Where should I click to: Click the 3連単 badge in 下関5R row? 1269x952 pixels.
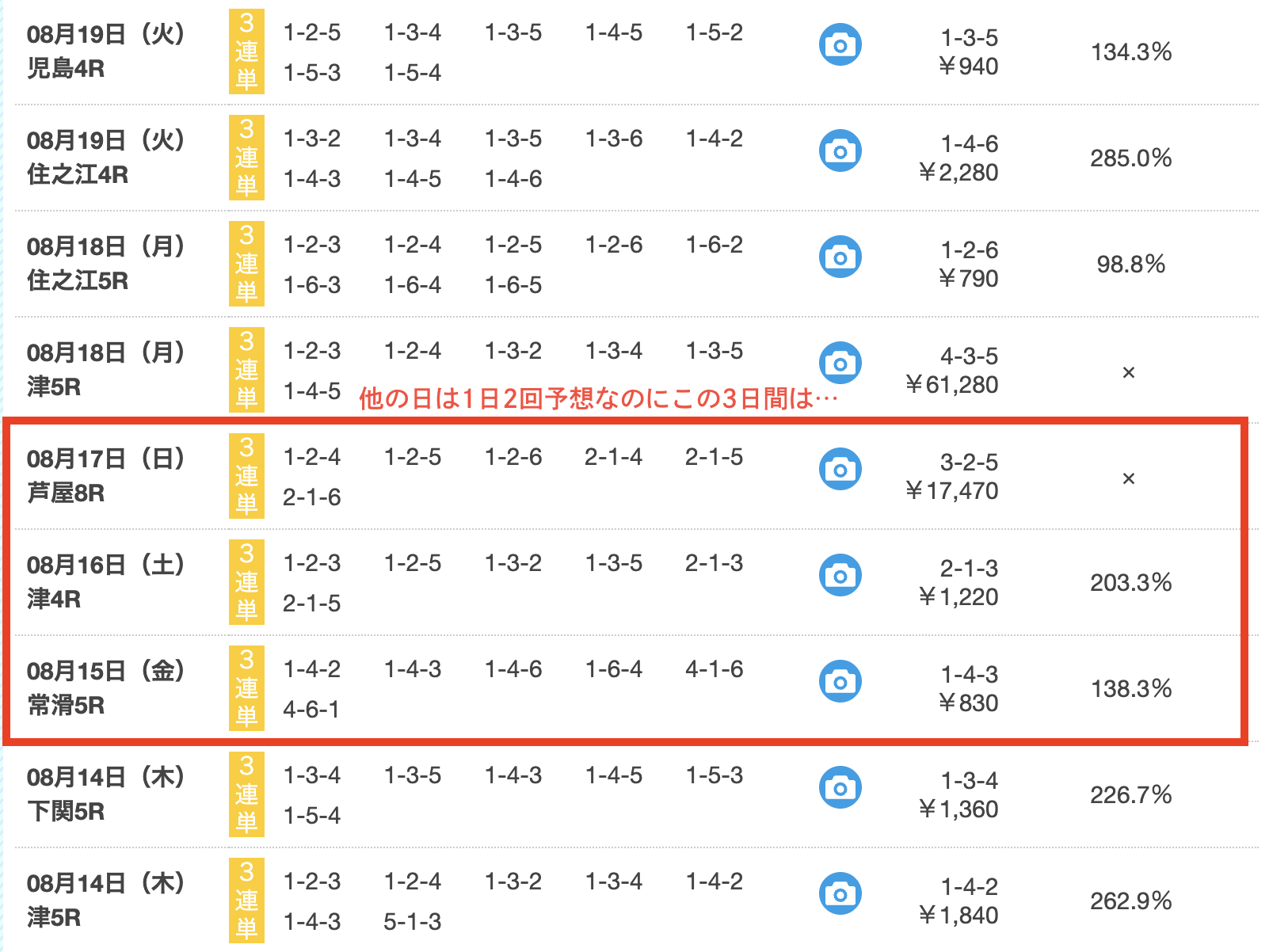(x=246, y=794)
